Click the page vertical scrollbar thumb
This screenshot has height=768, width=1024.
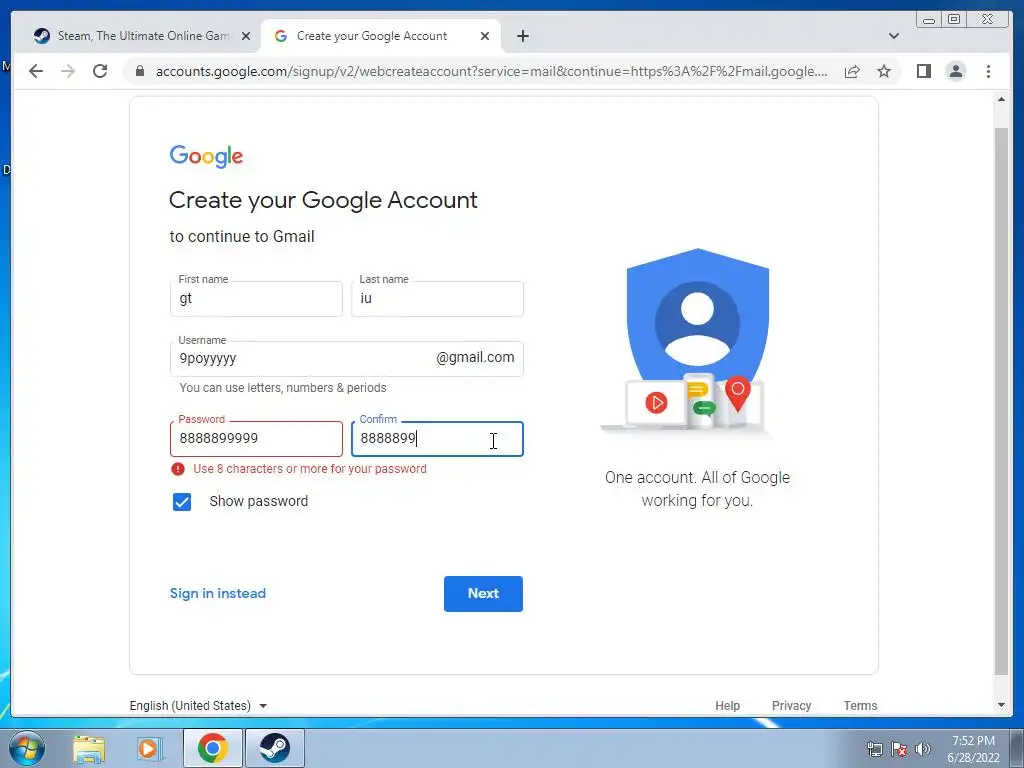click(x=1001, y=401)
